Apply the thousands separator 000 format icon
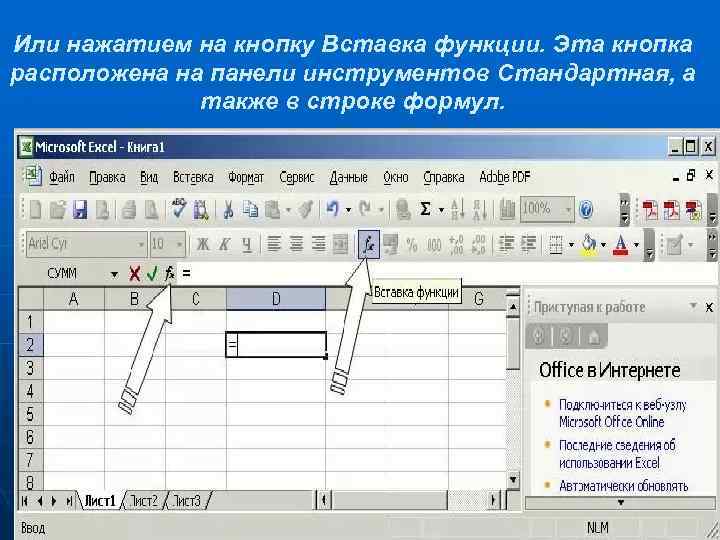This screenshot has height=540, width=720. [x=434, y=245]
